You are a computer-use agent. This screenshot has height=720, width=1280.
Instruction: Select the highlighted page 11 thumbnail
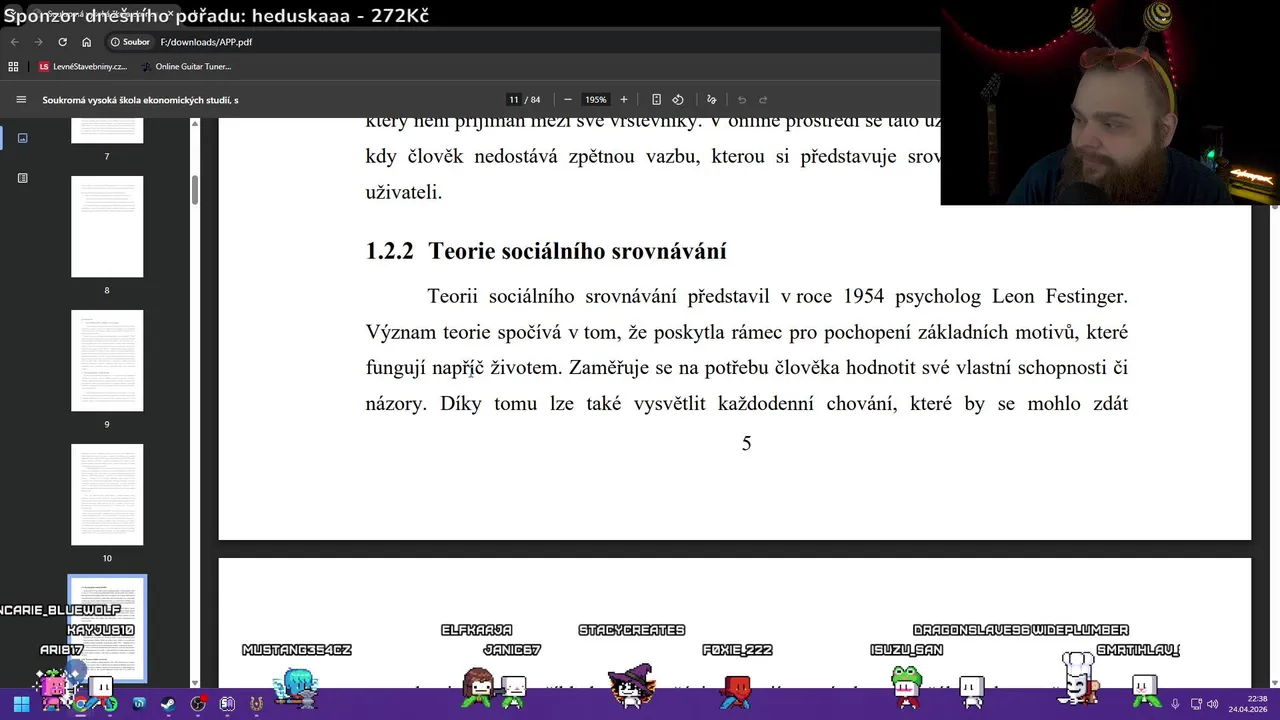107,628
